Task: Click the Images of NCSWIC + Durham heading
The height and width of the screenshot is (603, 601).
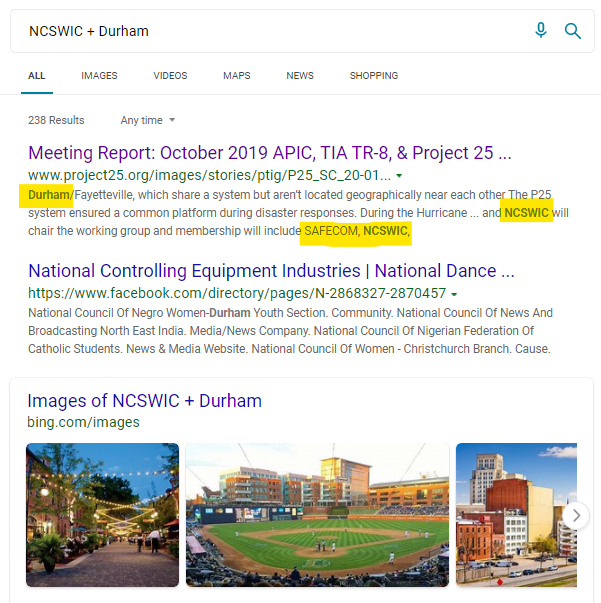Action: point(144,401)
